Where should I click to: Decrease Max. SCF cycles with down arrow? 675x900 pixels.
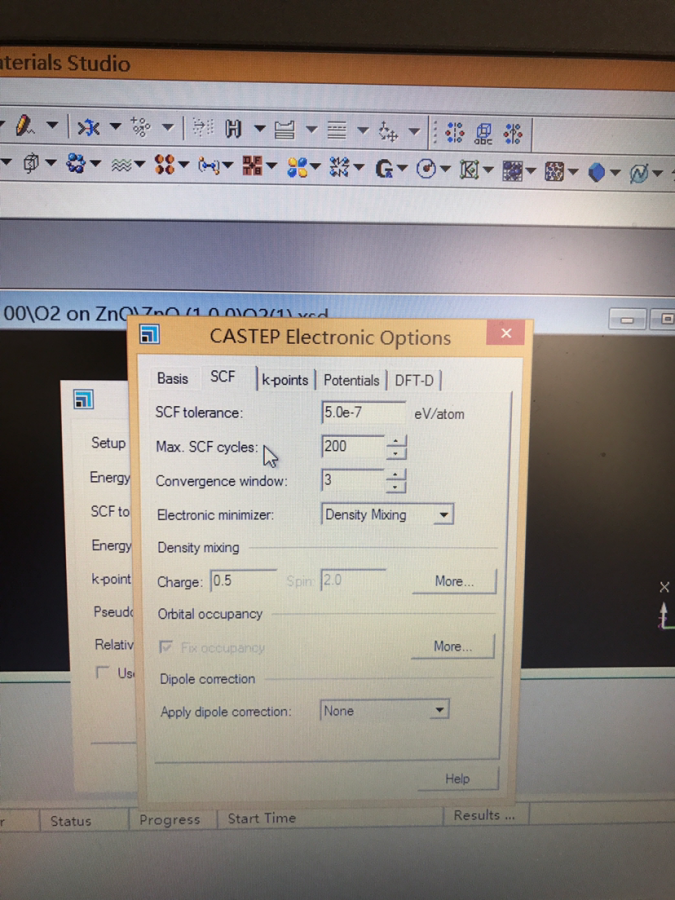click(x=395, y=454)
